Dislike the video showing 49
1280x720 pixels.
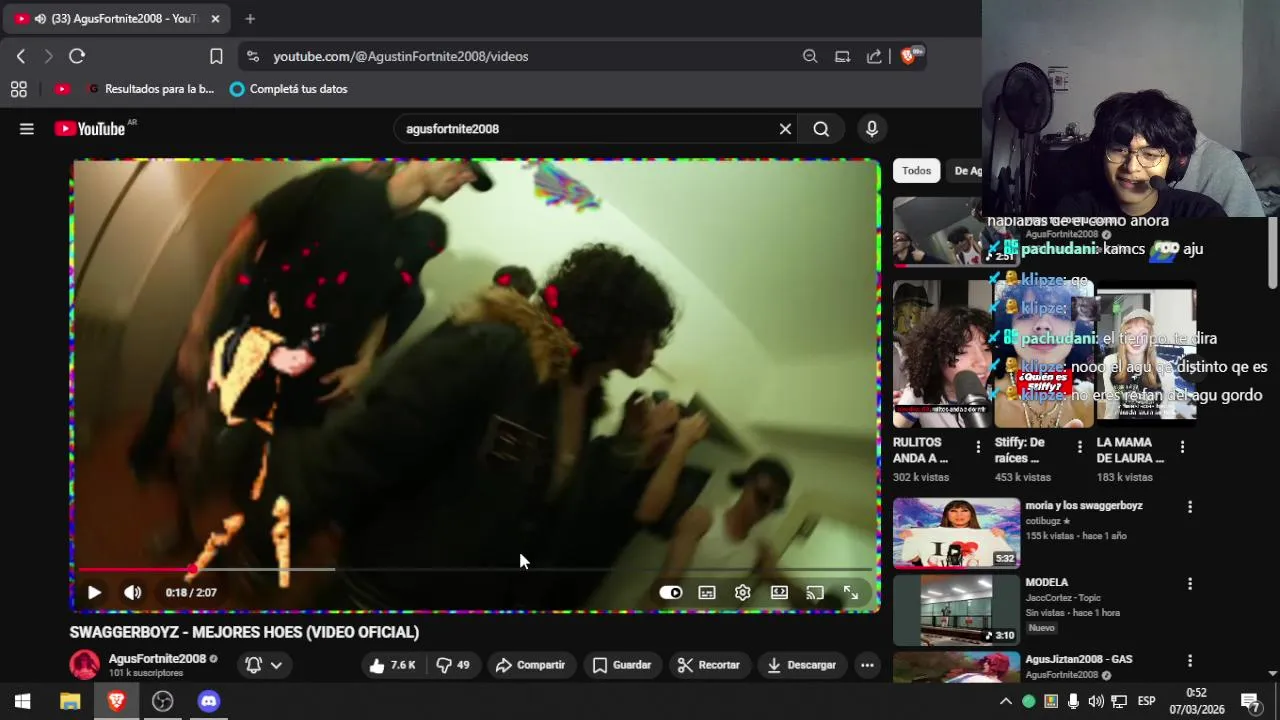click(453, 665)
